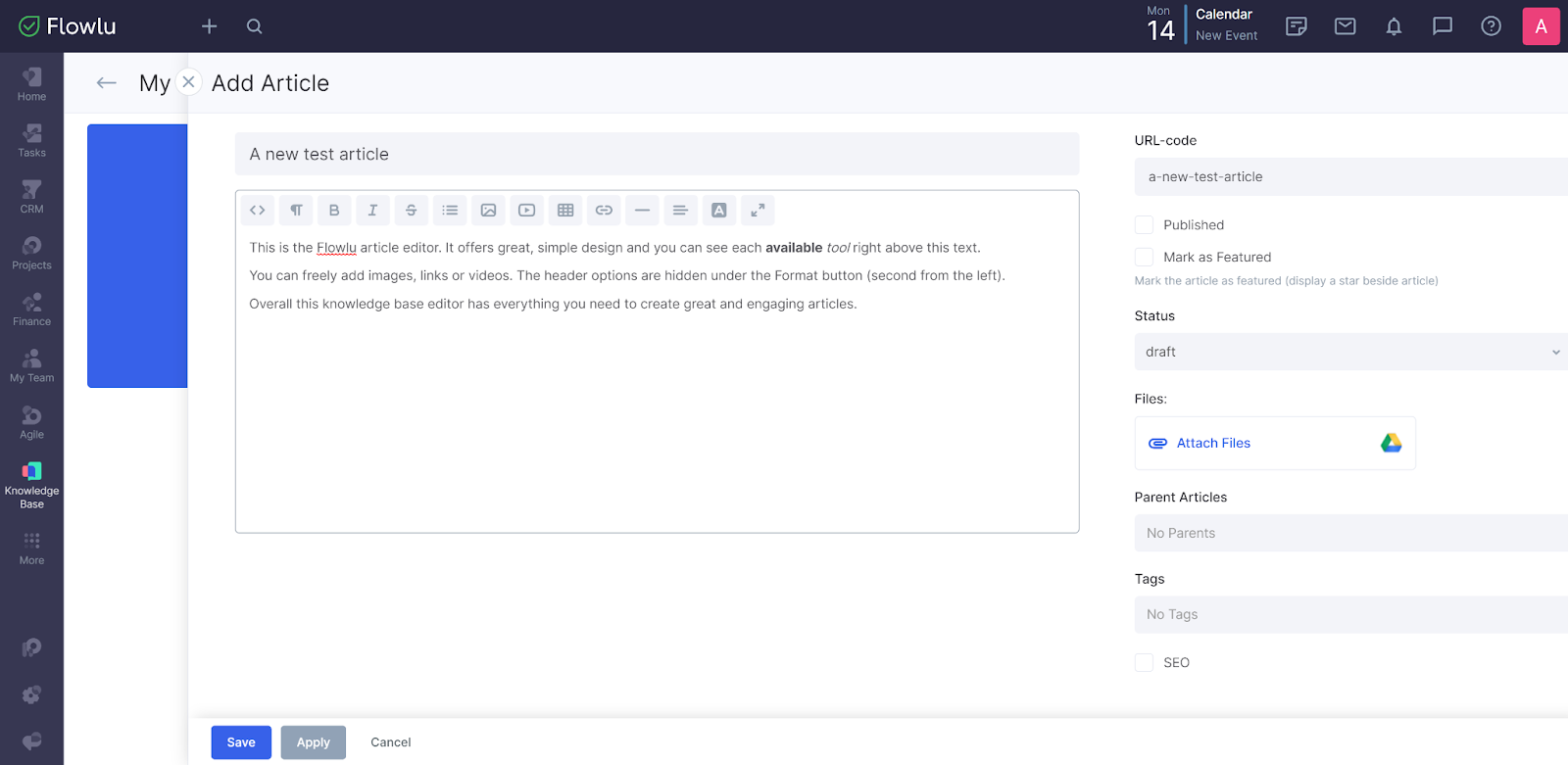Enable the Published checkbox
Screen dimensions: 1568x765
1144,225
